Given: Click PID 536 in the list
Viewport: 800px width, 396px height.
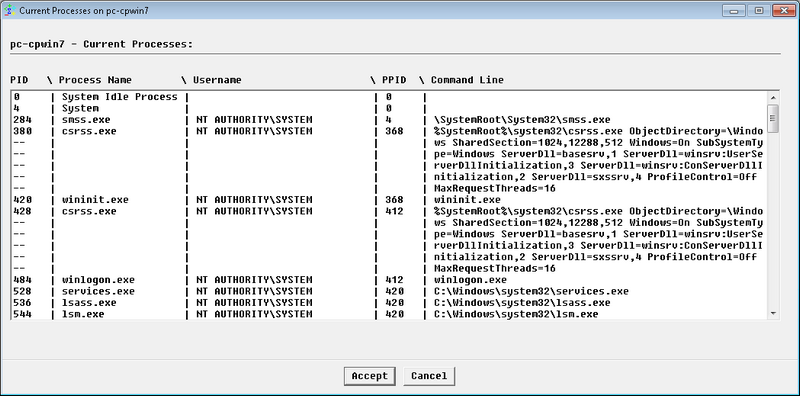Looking at the screenshot, I should [22, 303].
